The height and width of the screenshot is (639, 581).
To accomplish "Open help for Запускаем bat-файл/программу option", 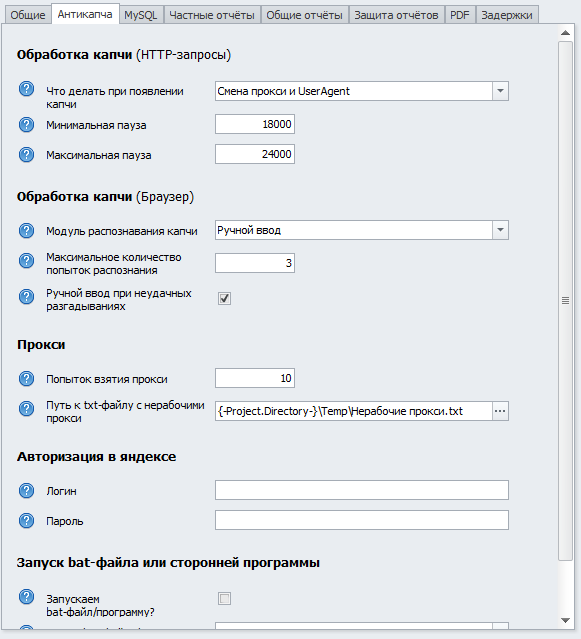I will tap(26, 597).
